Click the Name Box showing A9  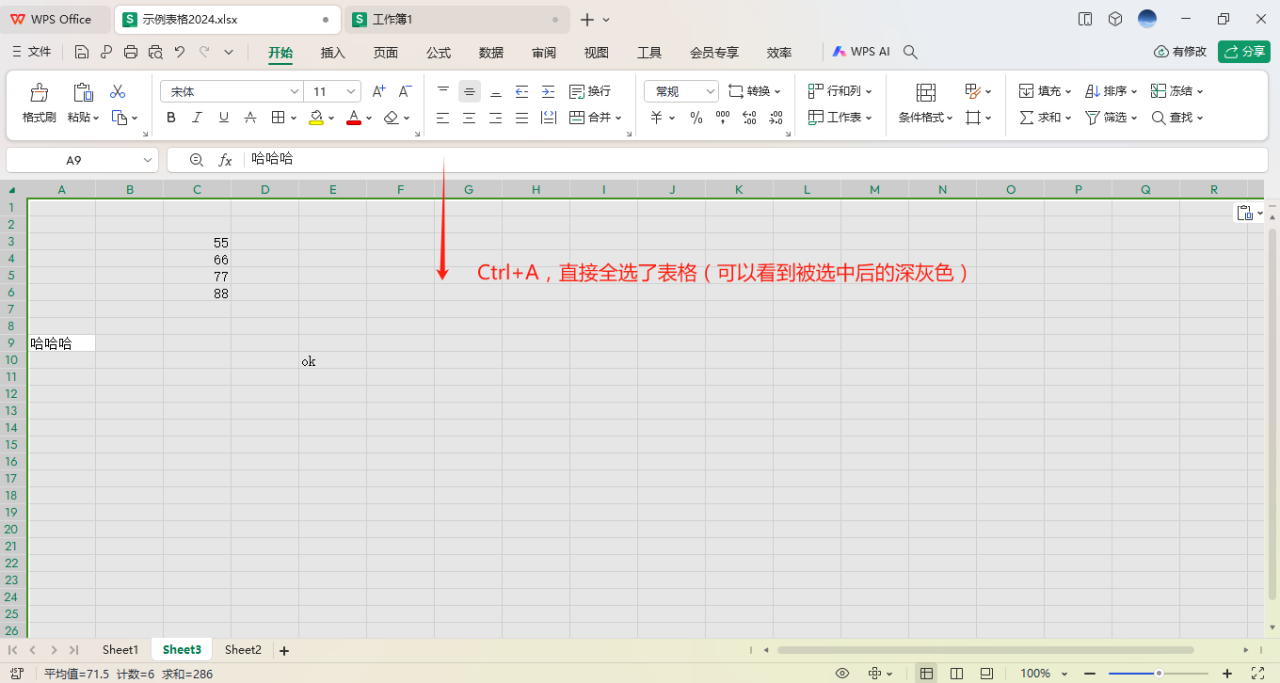click(82, 160)
